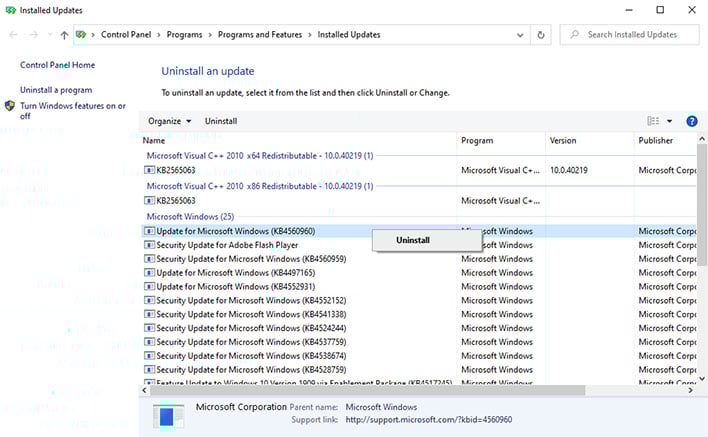Image resolution: width=708 pixels, height=437 pixels.
Task: Click the horizontal scrollbar thumb
Action: click(368, 390)
